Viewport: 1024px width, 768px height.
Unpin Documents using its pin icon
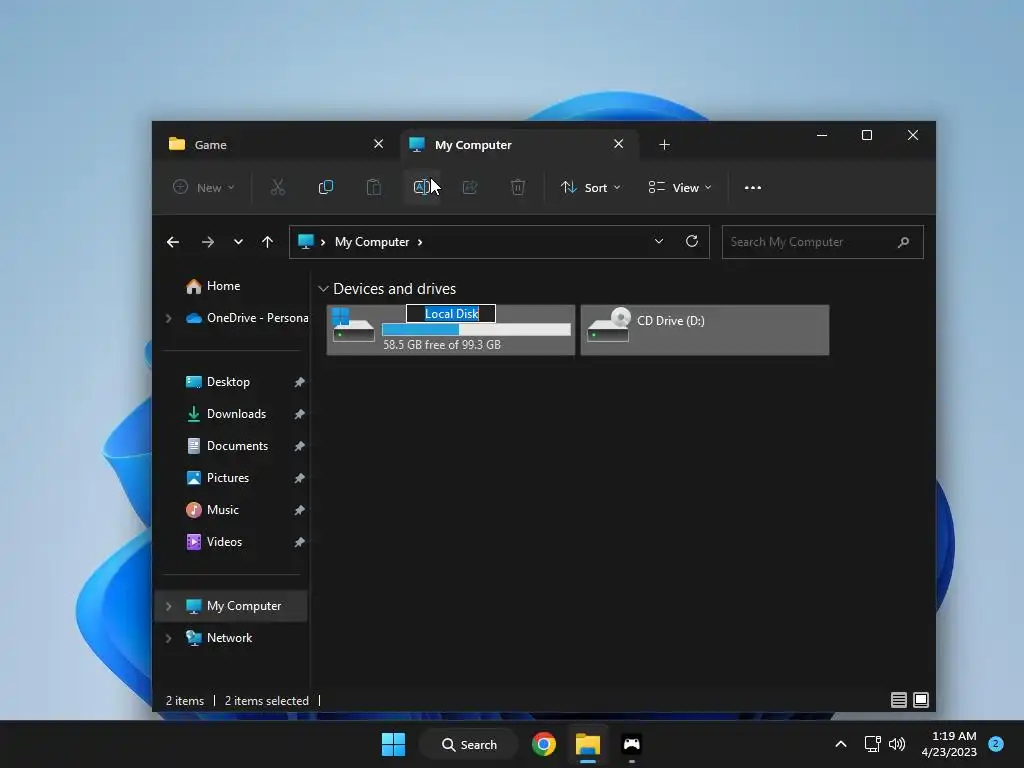pyautogui.click(x=299, y=446)
